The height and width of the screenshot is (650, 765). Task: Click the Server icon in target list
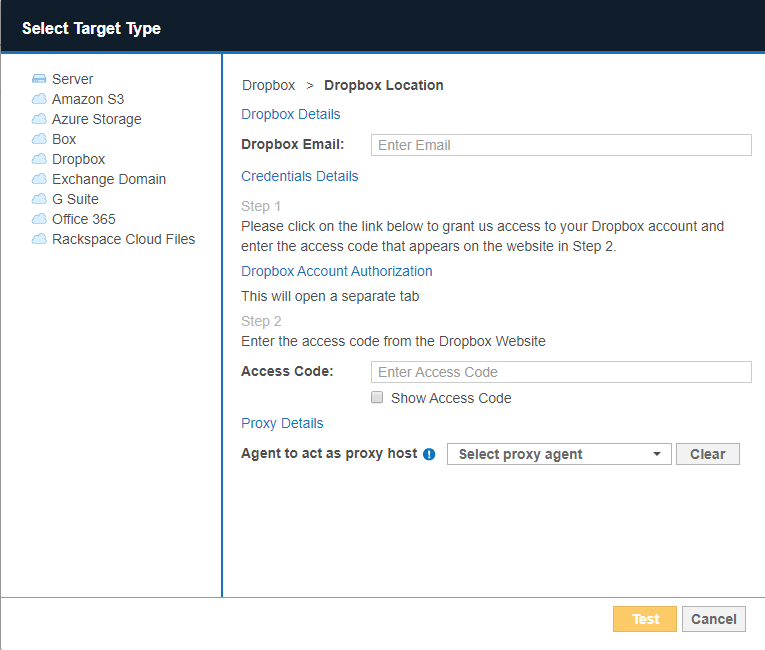tap(39, 79)
